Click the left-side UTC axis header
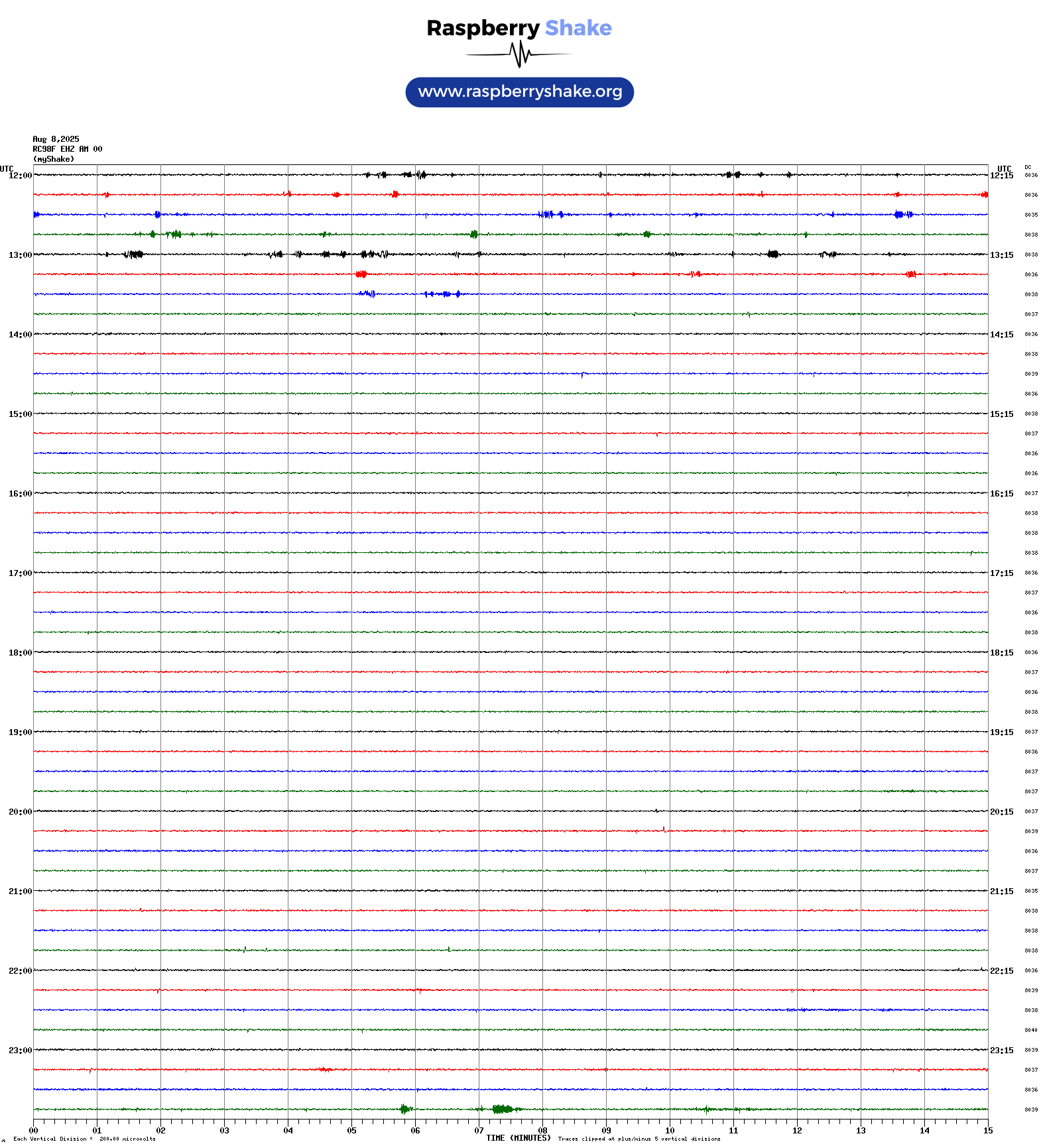 pyautogui.click(x=7, y=168)
